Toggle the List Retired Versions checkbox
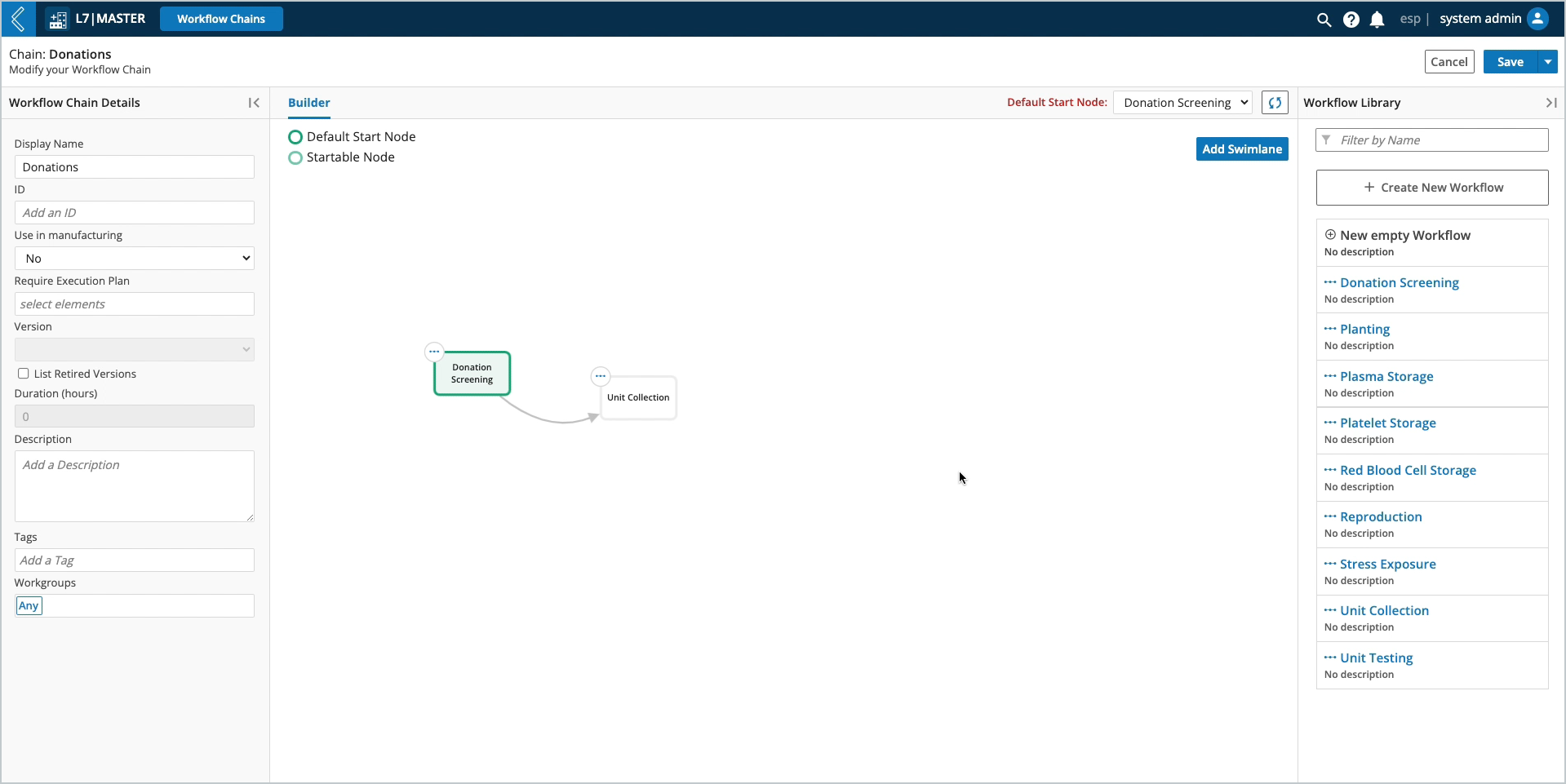This screenshot has width=1566, height=784. [x=23, y=374]
